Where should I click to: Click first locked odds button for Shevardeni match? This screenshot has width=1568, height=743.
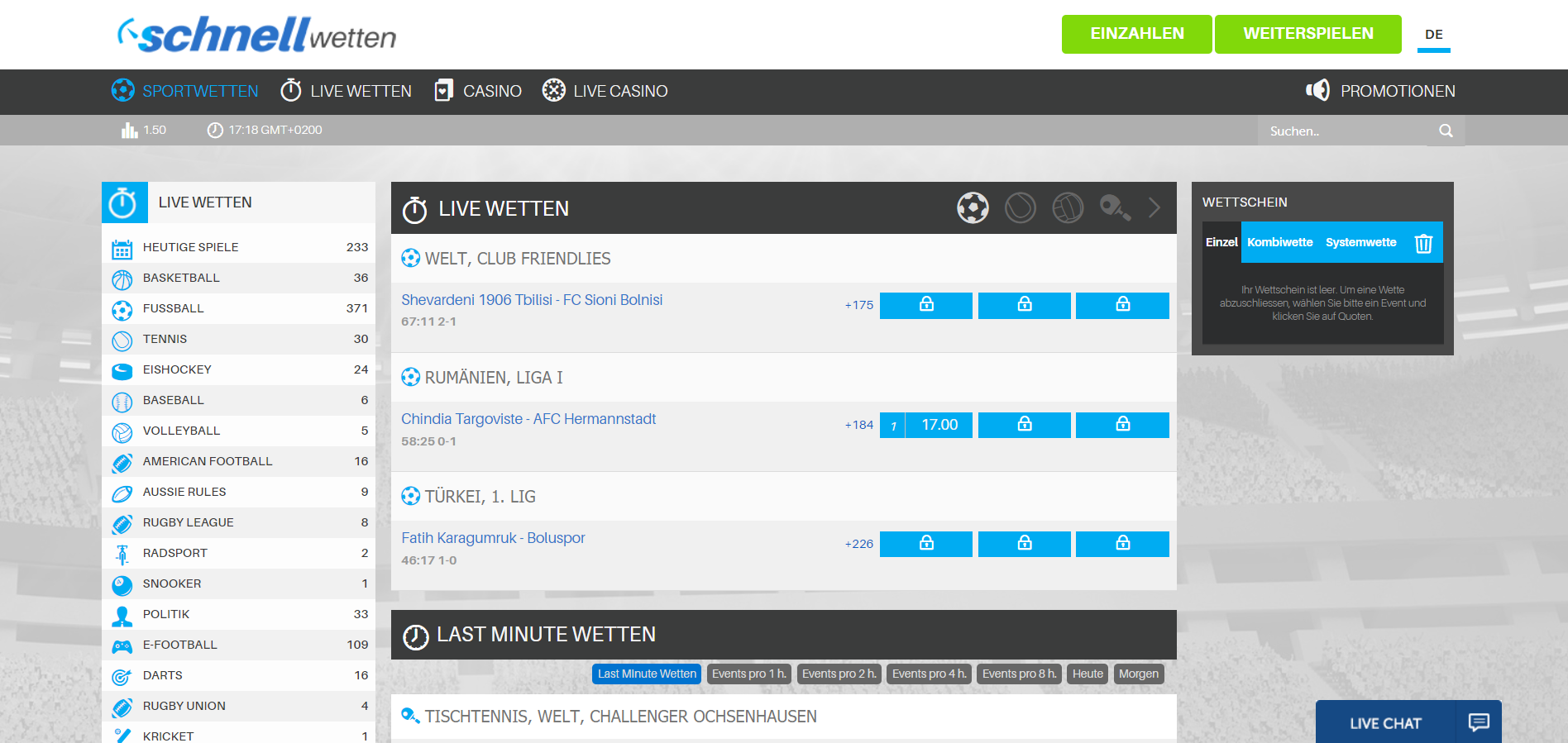[926, 305]
